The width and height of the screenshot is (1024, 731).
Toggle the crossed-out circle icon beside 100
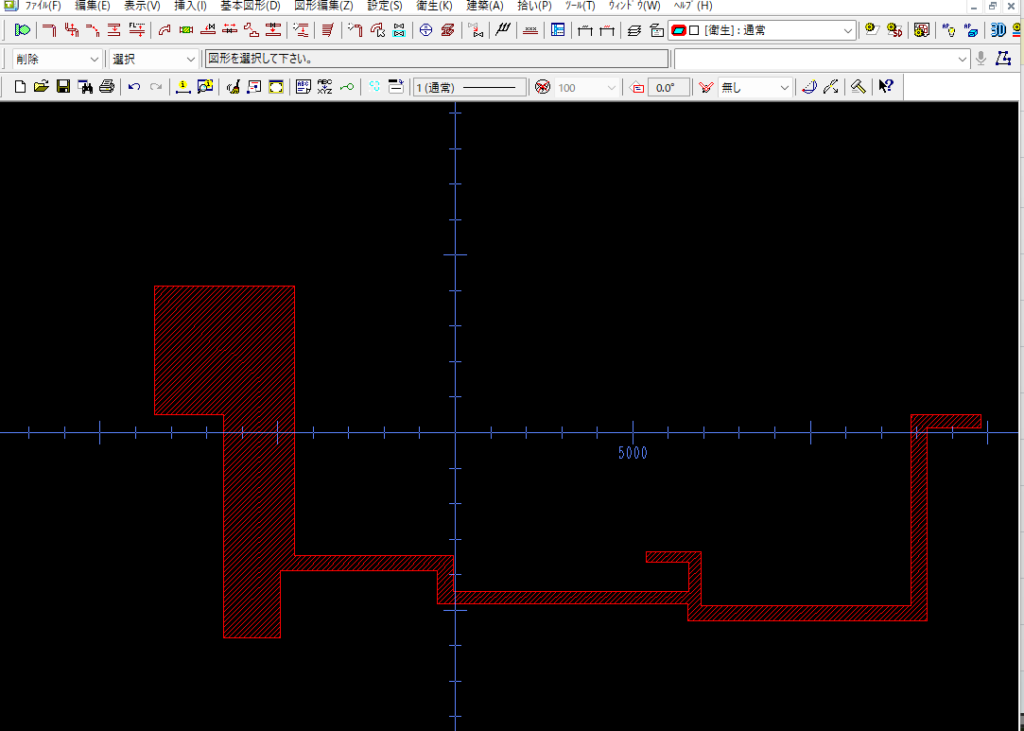pyautogui.click(x=542, y=88)
